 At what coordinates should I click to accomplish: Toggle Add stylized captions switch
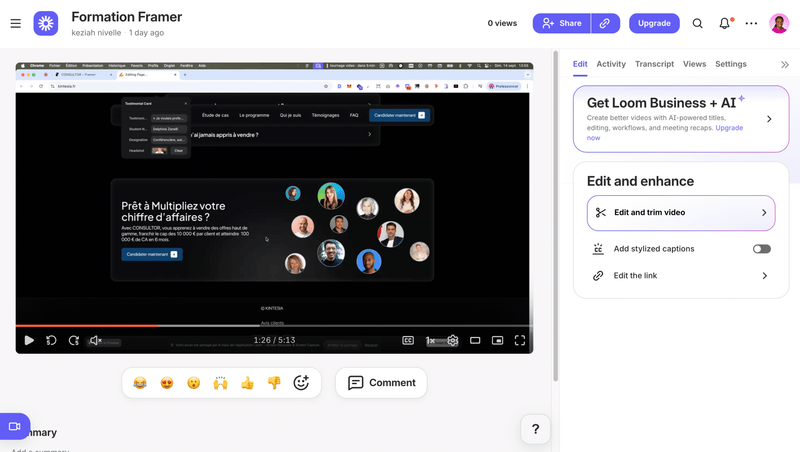pyautogui.click(x=761, y=249)
